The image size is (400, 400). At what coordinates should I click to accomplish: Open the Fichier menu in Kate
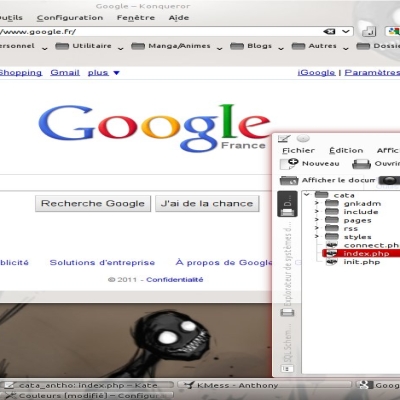[x=298, y=151]
